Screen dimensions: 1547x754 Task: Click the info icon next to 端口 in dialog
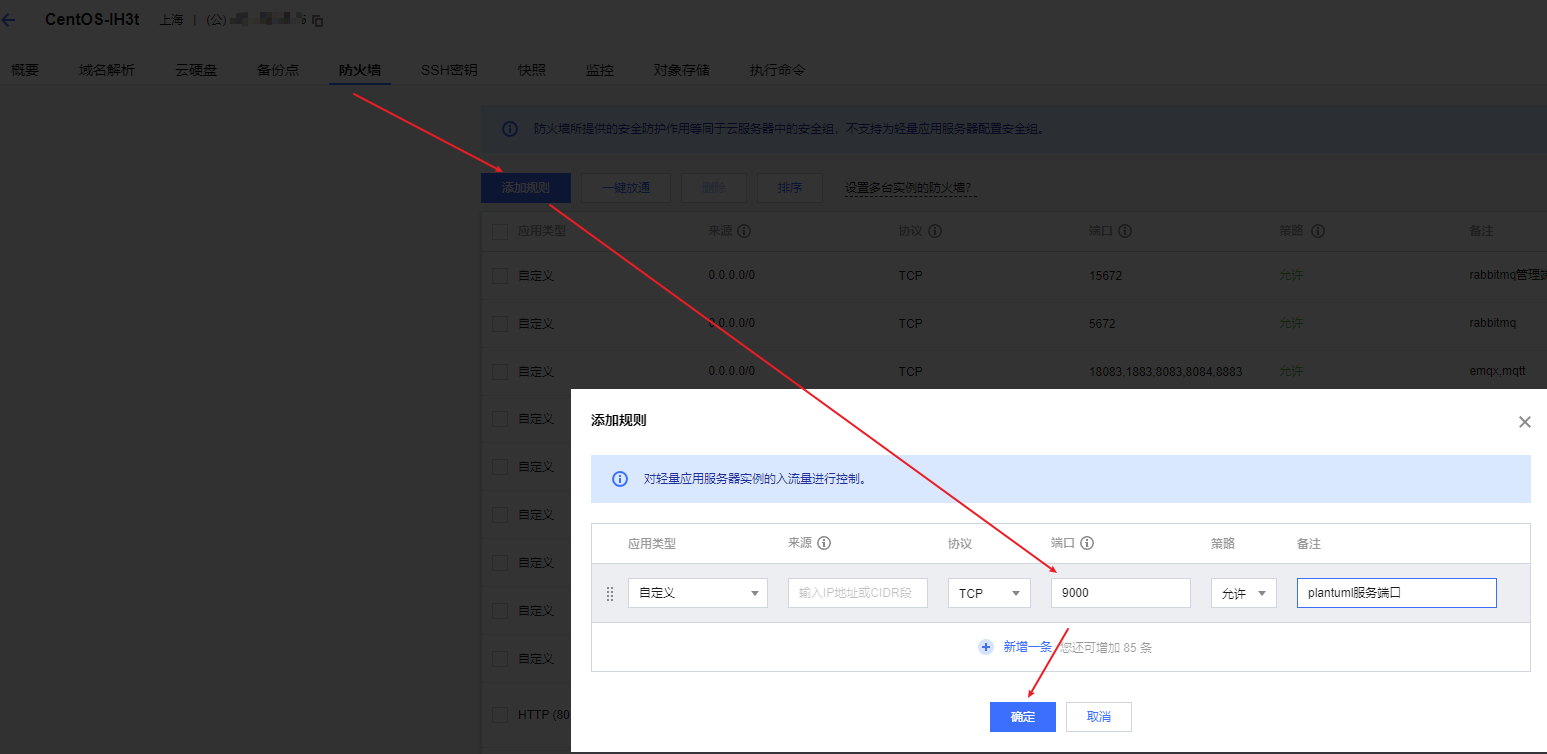[x=1087, y=543]
